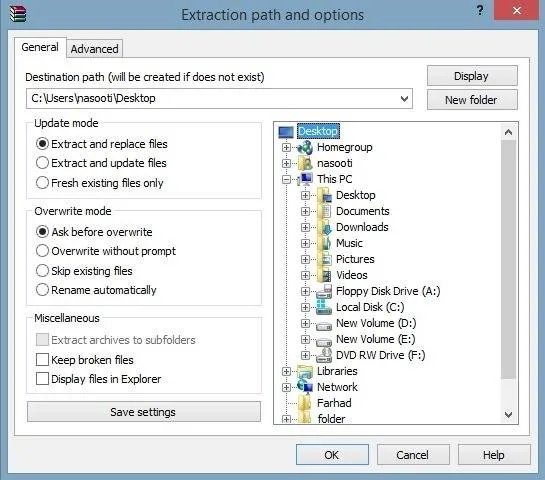
Task: Click the Local Disk (C:) drive icon
Action: point(324,307)
